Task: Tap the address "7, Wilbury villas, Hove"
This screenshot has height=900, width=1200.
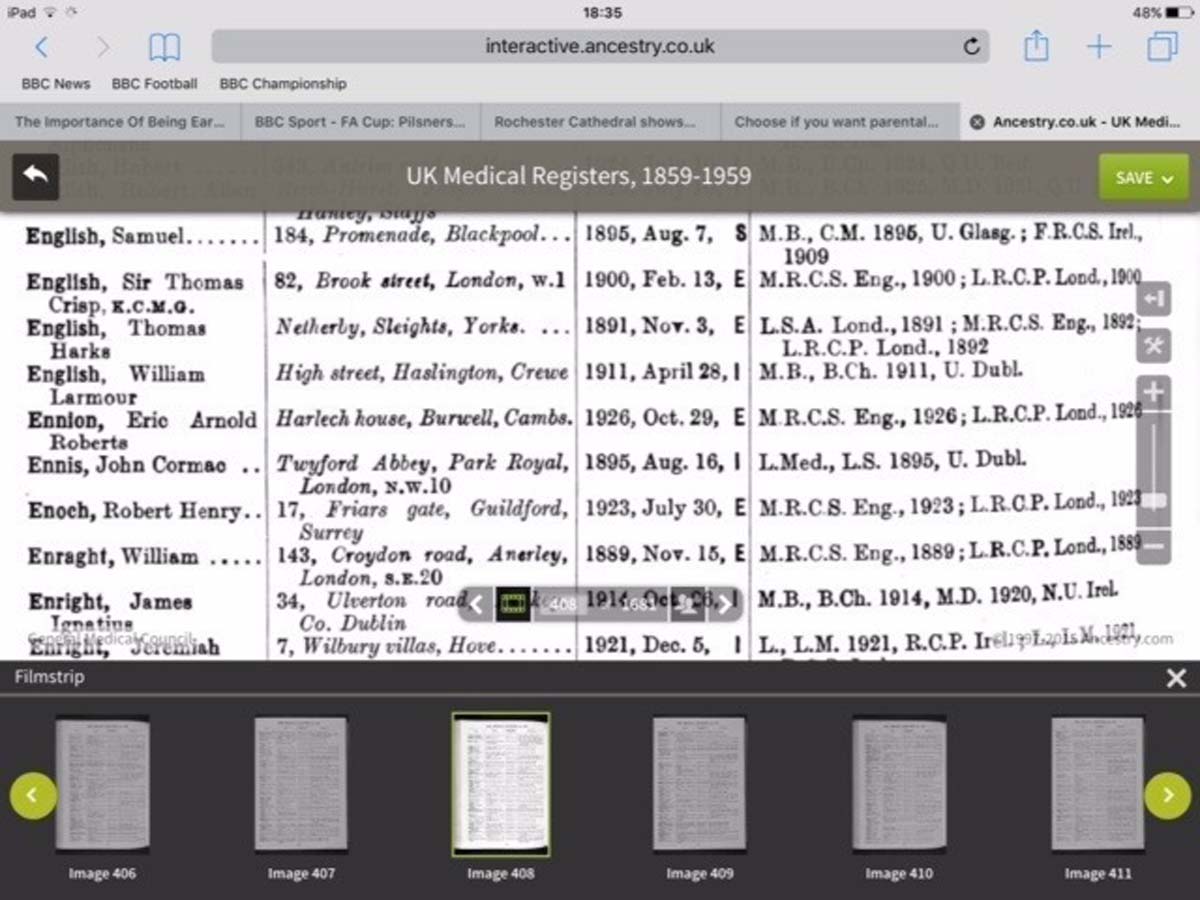Action: pos(385,646)
